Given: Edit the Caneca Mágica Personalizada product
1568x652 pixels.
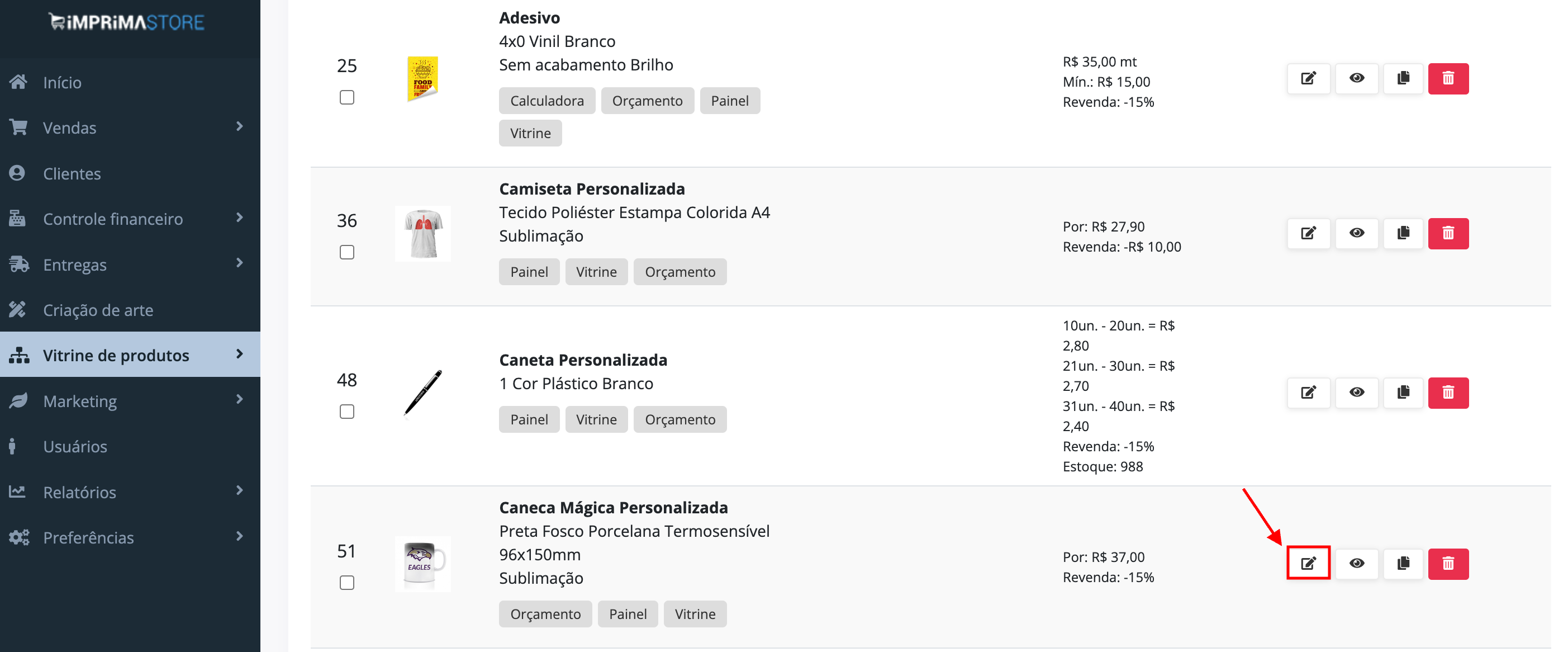Looking at the screenshot, I should [1308, 563].
